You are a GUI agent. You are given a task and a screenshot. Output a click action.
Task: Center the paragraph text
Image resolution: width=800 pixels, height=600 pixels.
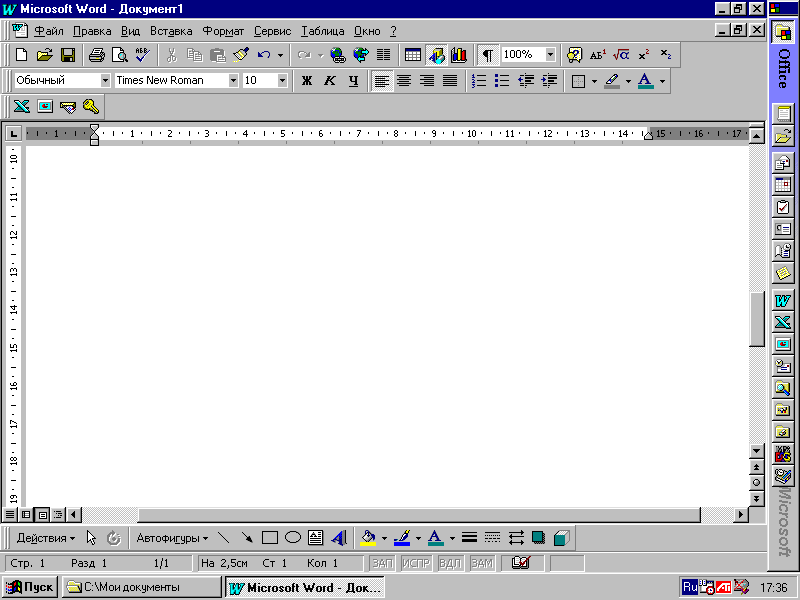click(x=404, y=81)
